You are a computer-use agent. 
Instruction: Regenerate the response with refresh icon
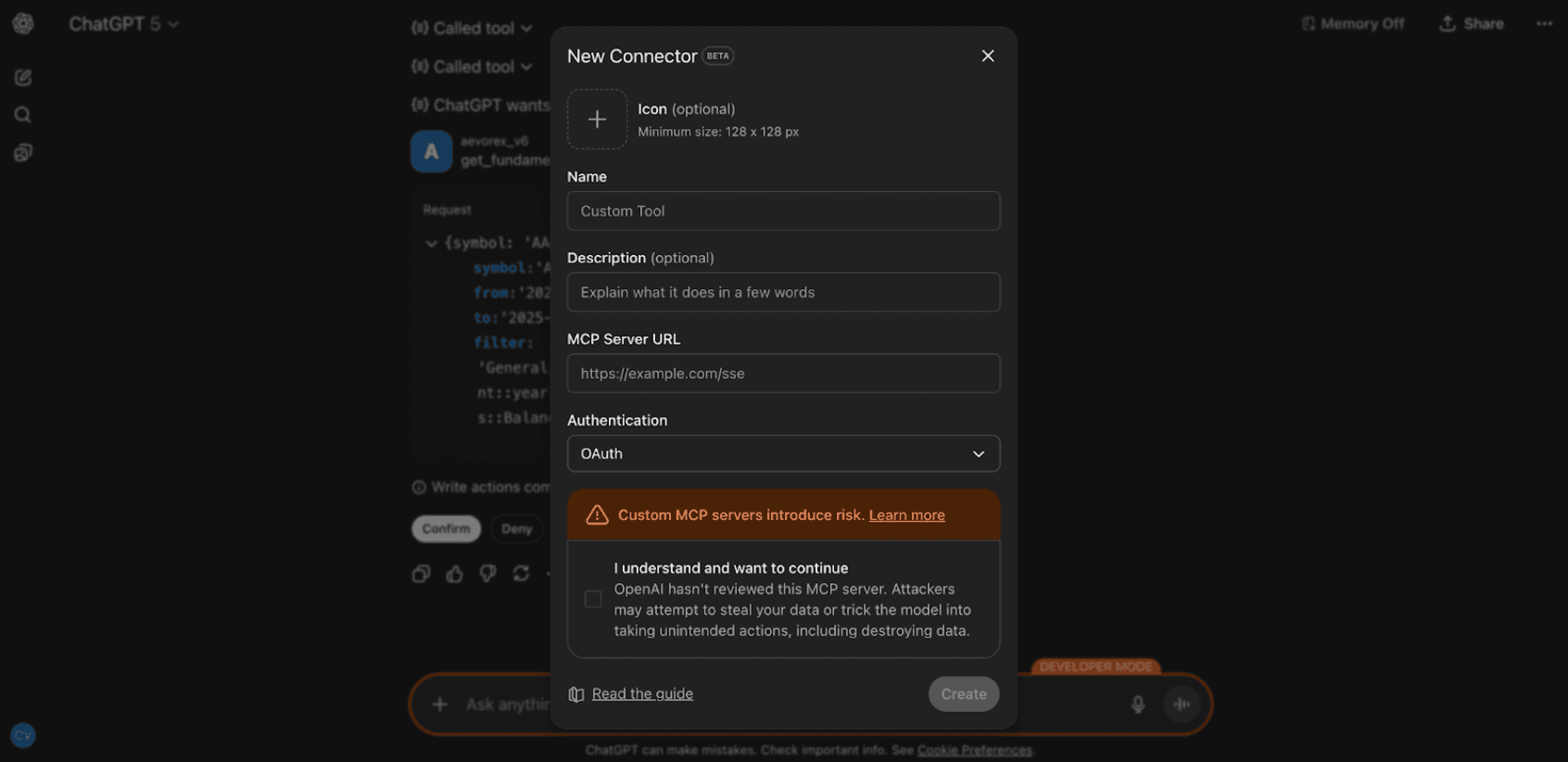[521, 574]
